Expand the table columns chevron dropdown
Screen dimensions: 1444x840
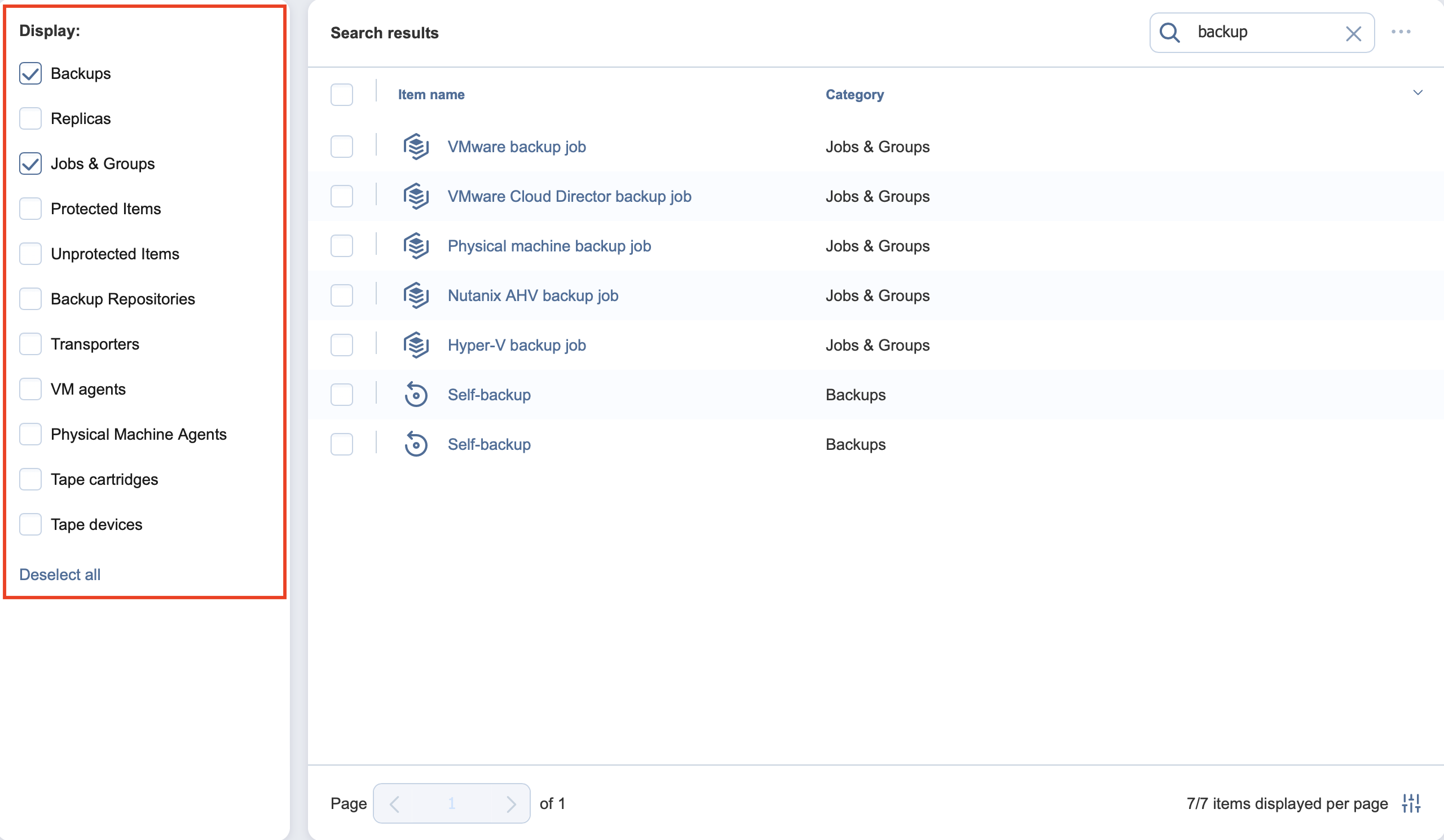click(x=1417, y=93)
